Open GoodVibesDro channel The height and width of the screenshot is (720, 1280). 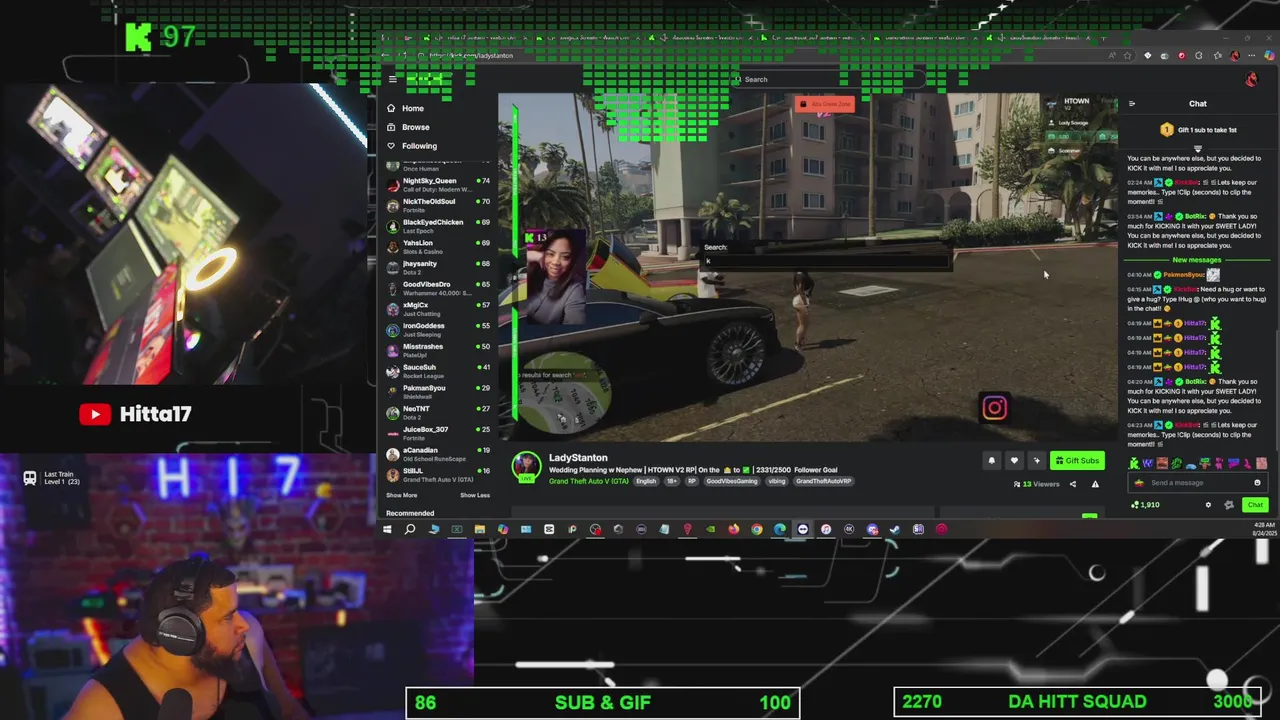pyautogui.click(x=438, y=288)
